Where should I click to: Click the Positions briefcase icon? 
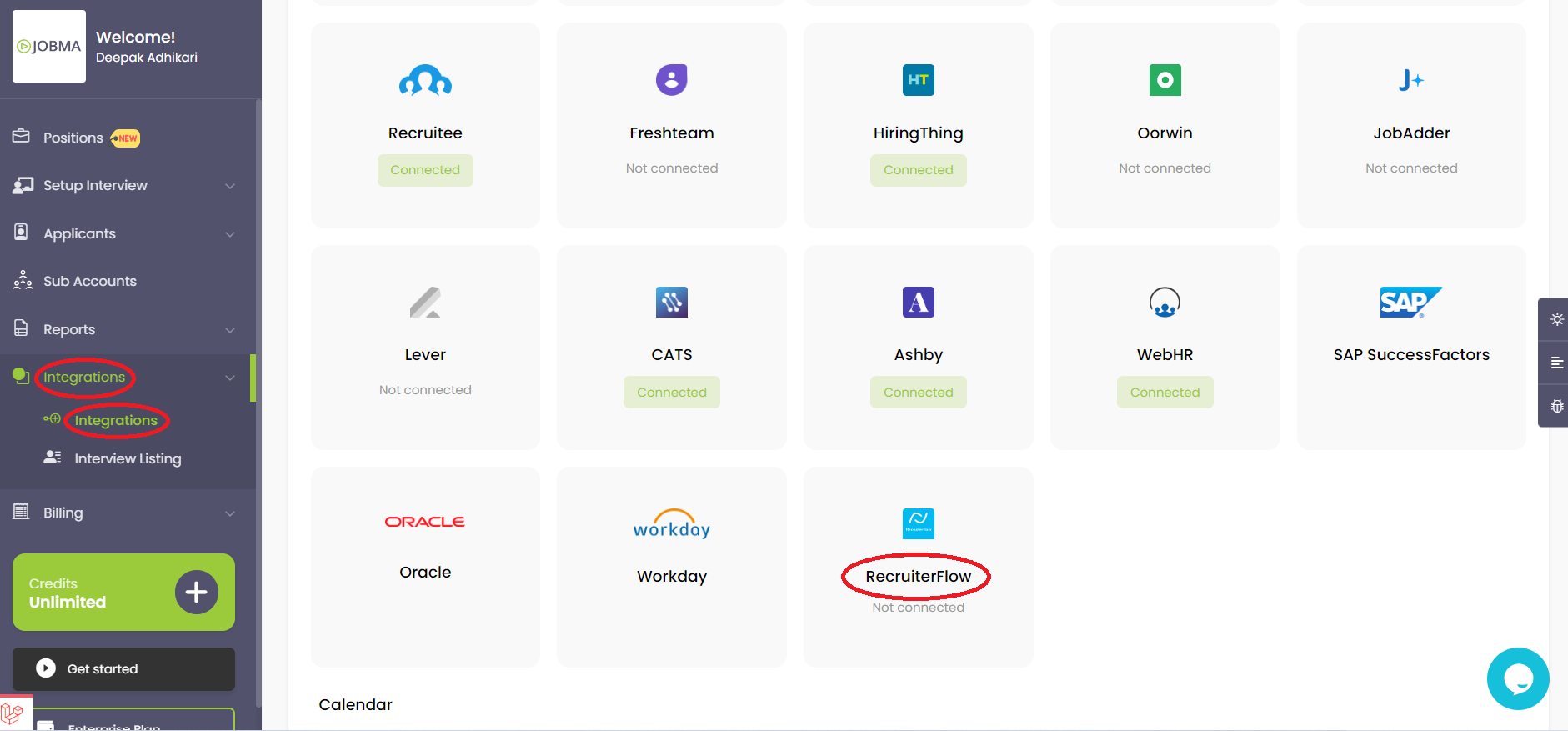point(22,136)
